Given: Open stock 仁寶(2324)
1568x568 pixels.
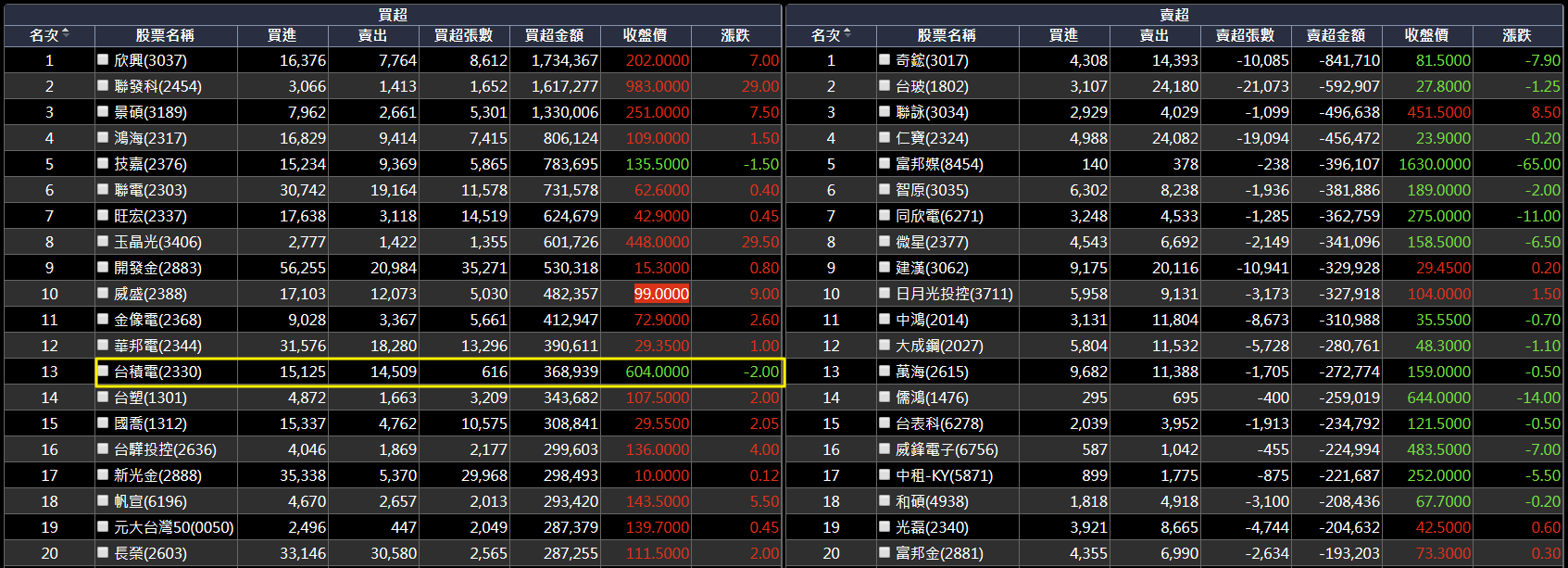Looking at the screenshot, I should (932, 138).
